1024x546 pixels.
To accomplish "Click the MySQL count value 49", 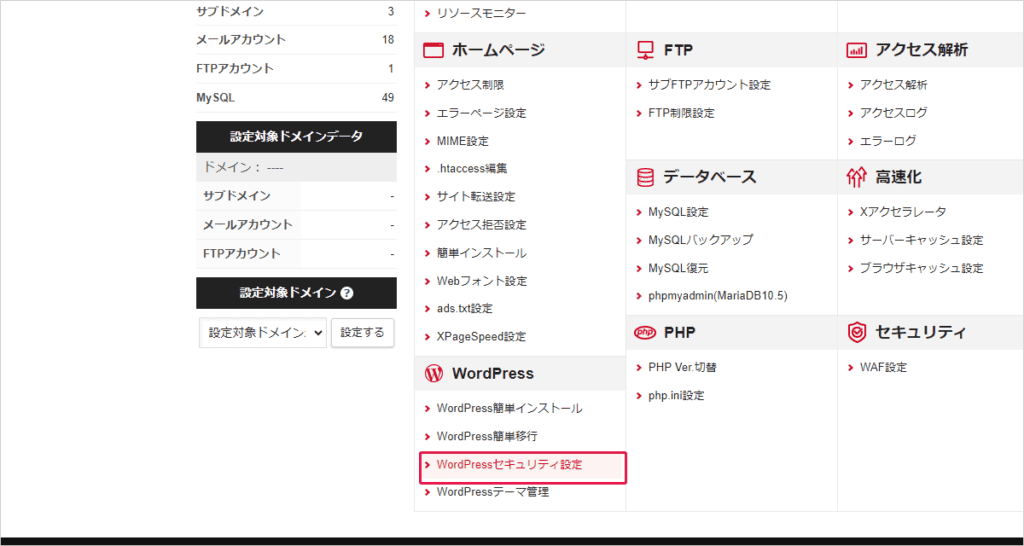I will tap(388, 98).
